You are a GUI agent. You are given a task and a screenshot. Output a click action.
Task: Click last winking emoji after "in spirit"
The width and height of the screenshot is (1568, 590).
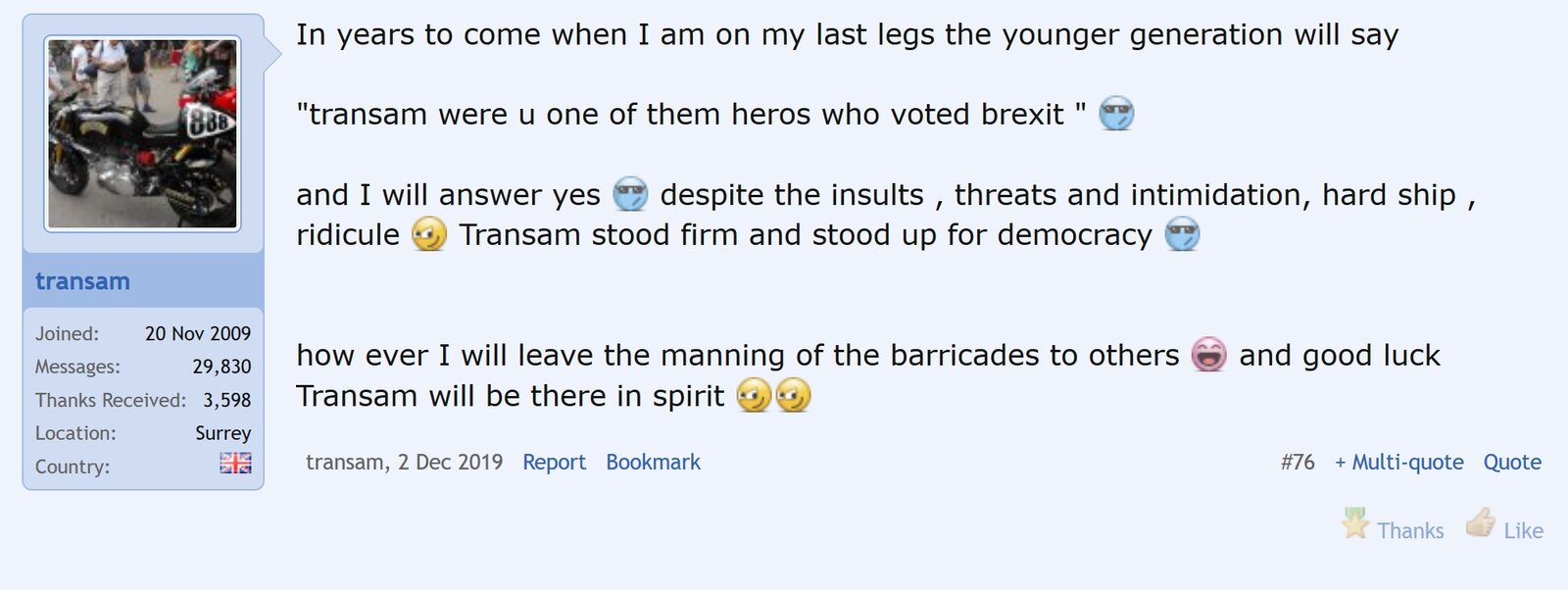pos(793,396)
